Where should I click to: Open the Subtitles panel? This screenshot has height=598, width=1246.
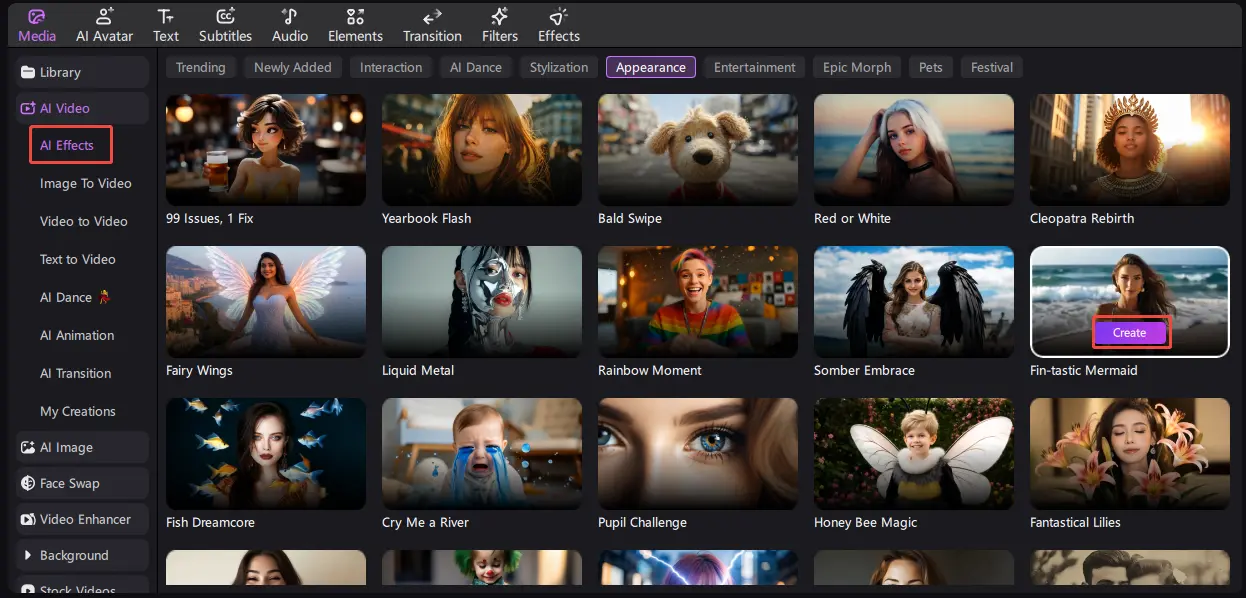point(225,25)
